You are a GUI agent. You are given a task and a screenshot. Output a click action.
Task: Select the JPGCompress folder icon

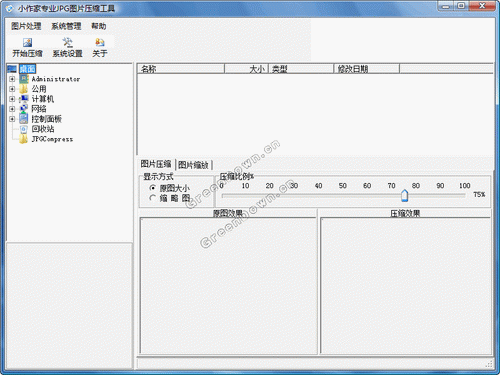point(23,139)
